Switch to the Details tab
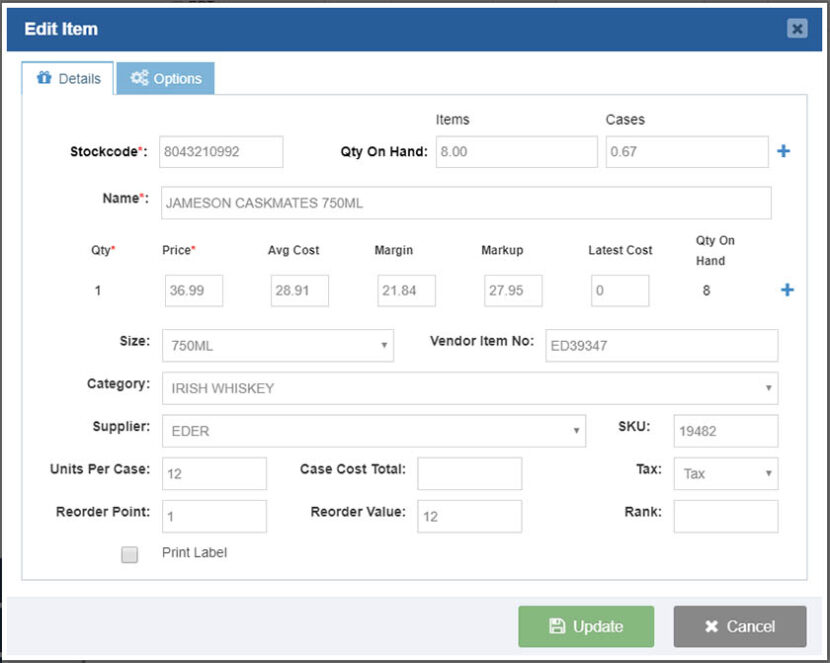The height and width of the screenshot is (663, 830). 67,78
